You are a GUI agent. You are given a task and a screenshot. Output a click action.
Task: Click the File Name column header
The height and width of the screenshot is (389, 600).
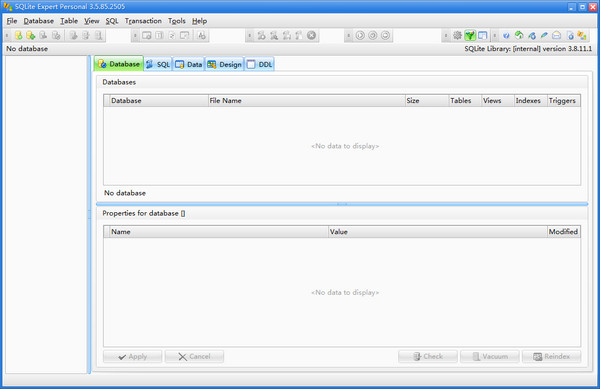click(307, 101)
